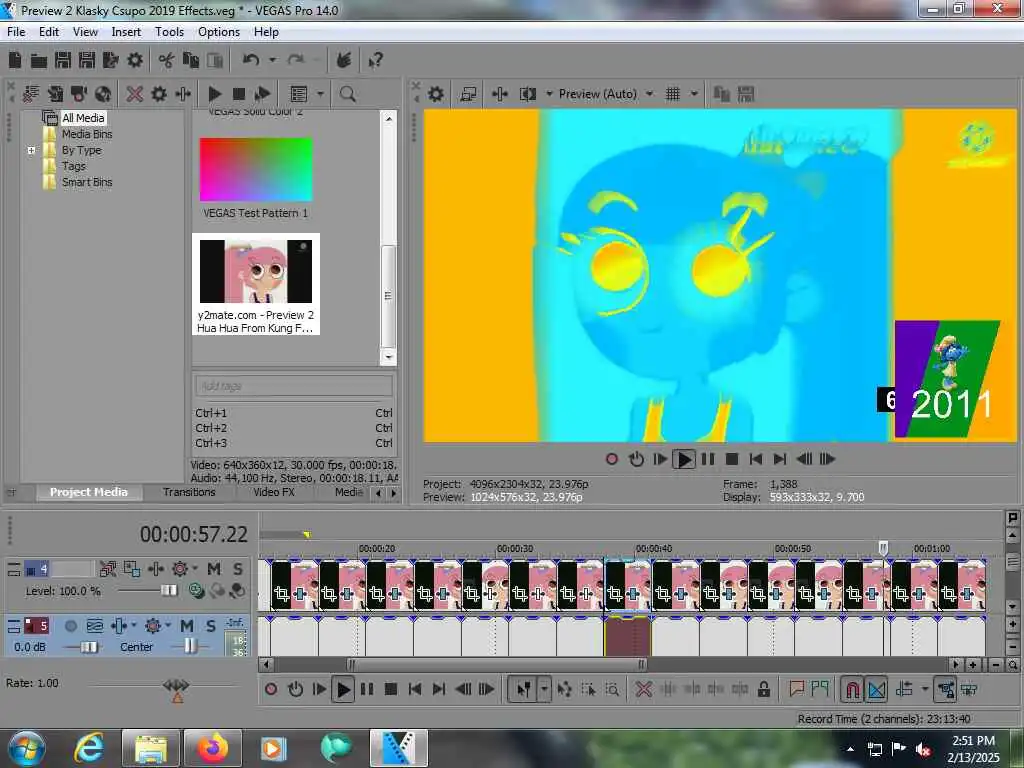Click the Event Pan/Crop icon on first clip
Viewport: 1024px width, 768px height.
point(281,594)
